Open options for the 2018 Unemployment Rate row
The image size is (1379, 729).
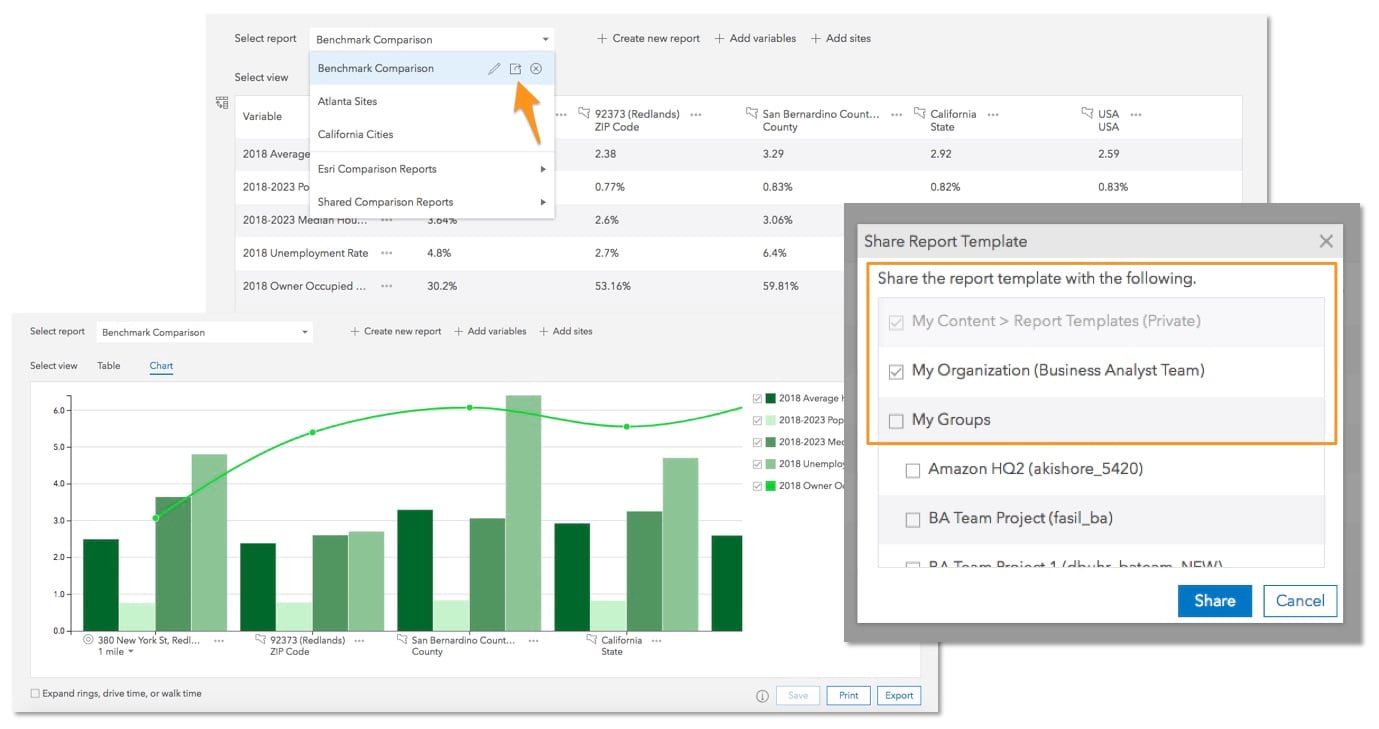point(386,253)
